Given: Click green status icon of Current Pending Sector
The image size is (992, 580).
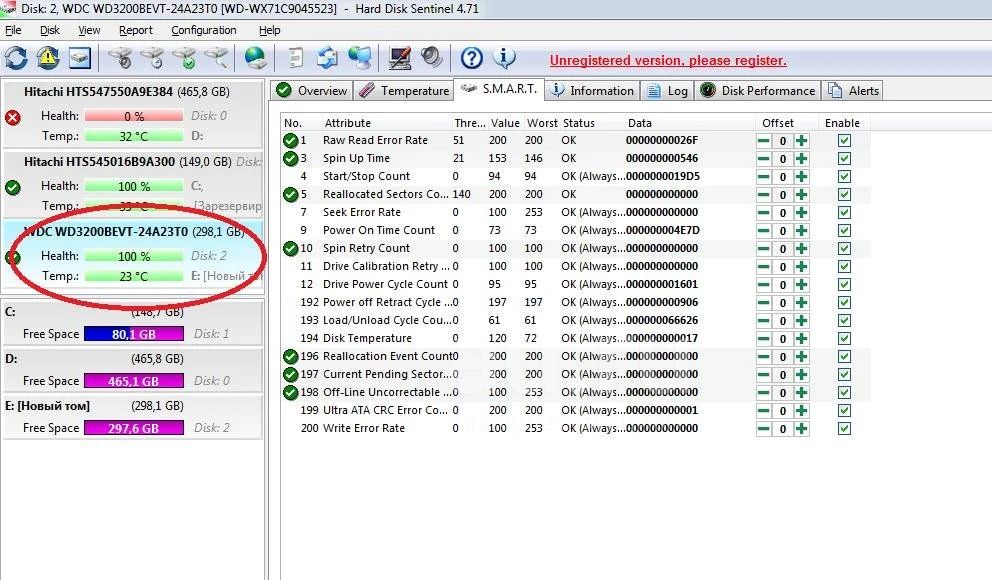Looking at the screenshot, I should tap(290, 374).
